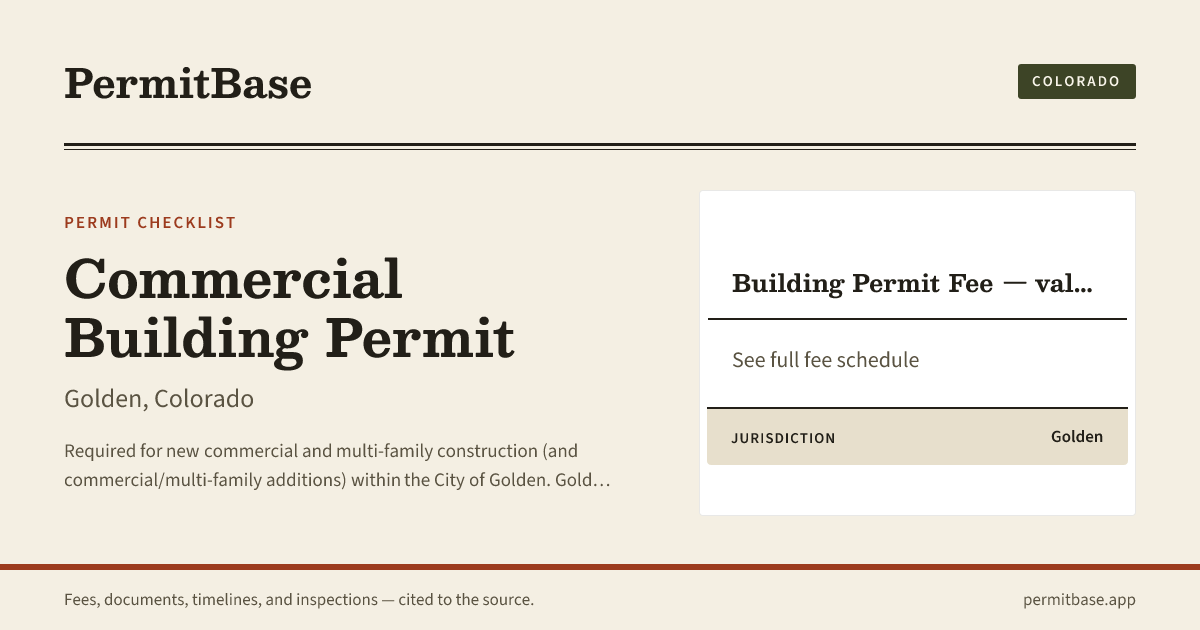Click the white fee card panel
The width and height of the screenshot is (1200, 630).
point(917,353)
